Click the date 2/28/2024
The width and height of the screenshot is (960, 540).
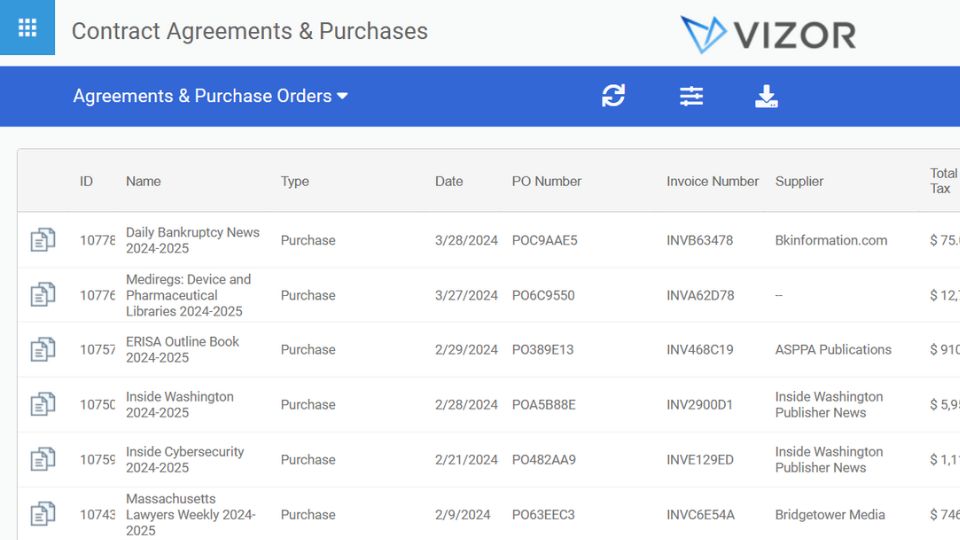tap(466, 405)
